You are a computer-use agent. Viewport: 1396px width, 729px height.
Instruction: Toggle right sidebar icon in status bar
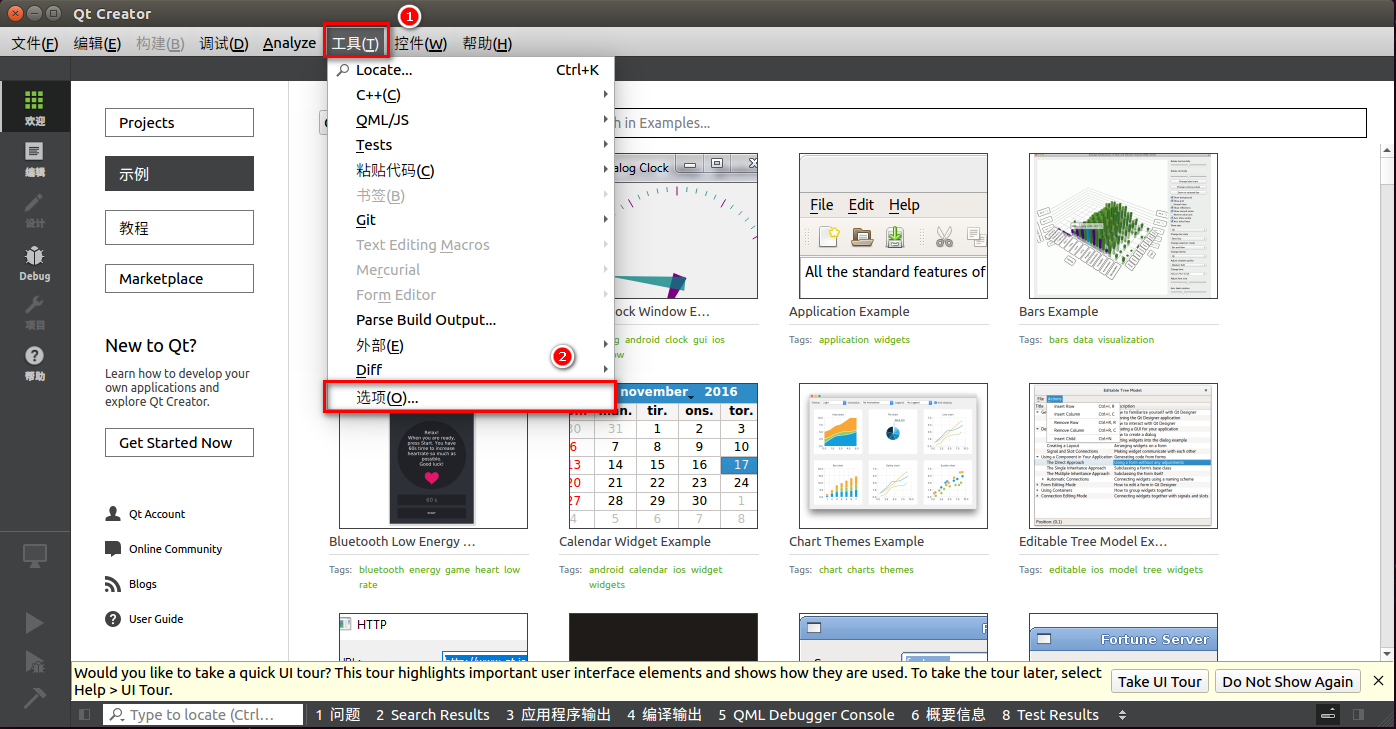click(1358, 715)
